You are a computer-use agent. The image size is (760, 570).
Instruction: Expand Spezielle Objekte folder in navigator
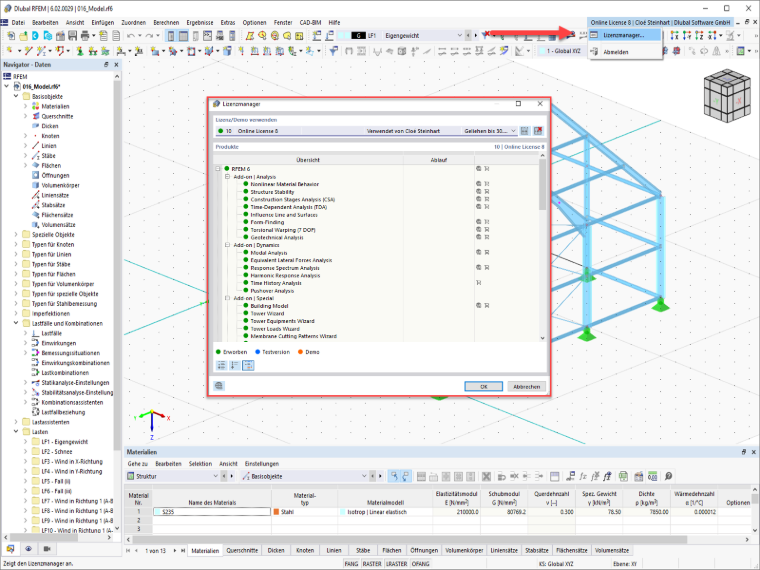click(16, 235)
